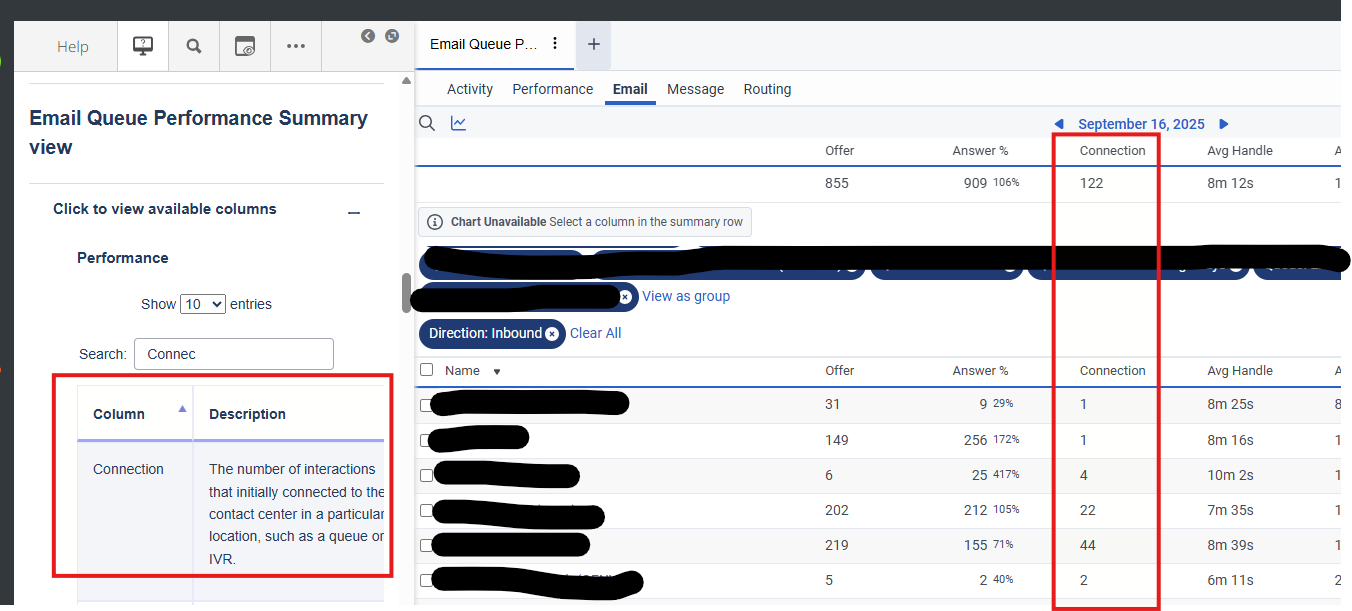This screenshot has height=611, width=1352.
Task: Switch to the Message tab
Action: tap(696, 89)
